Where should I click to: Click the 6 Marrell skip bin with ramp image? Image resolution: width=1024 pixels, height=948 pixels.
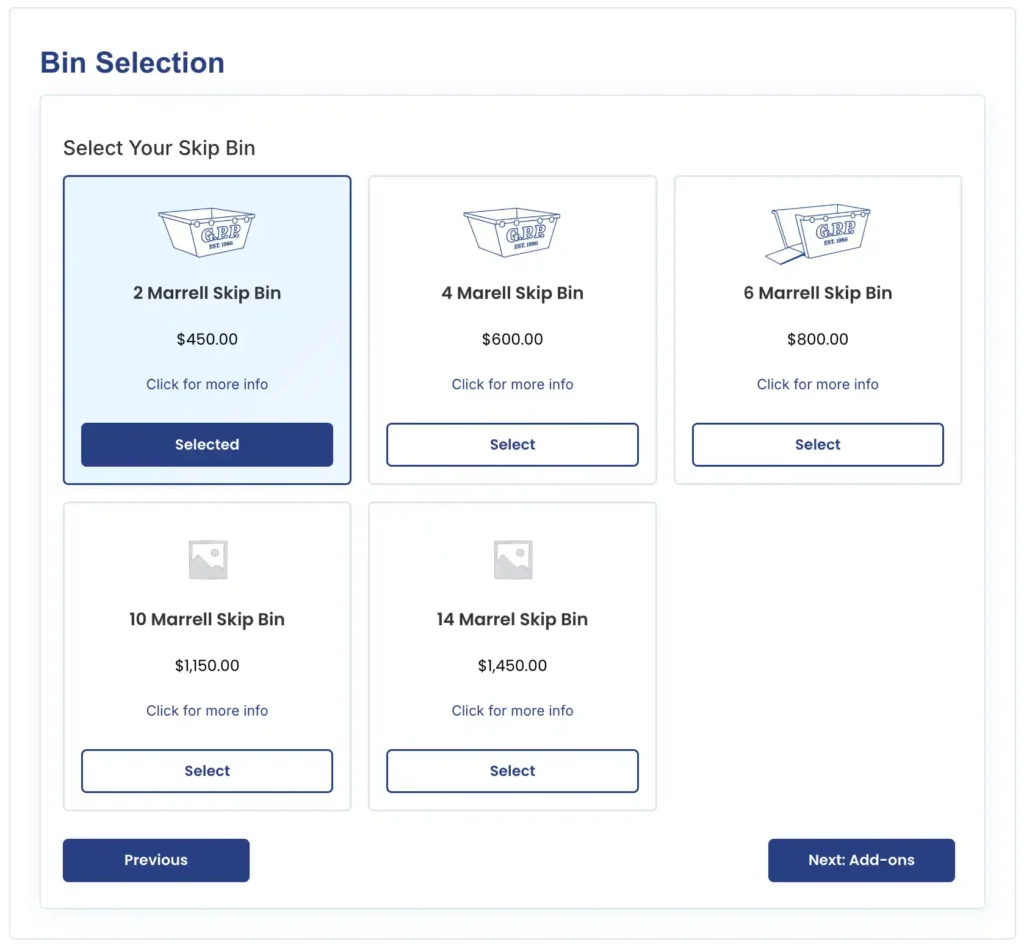(x=818, y=233)
